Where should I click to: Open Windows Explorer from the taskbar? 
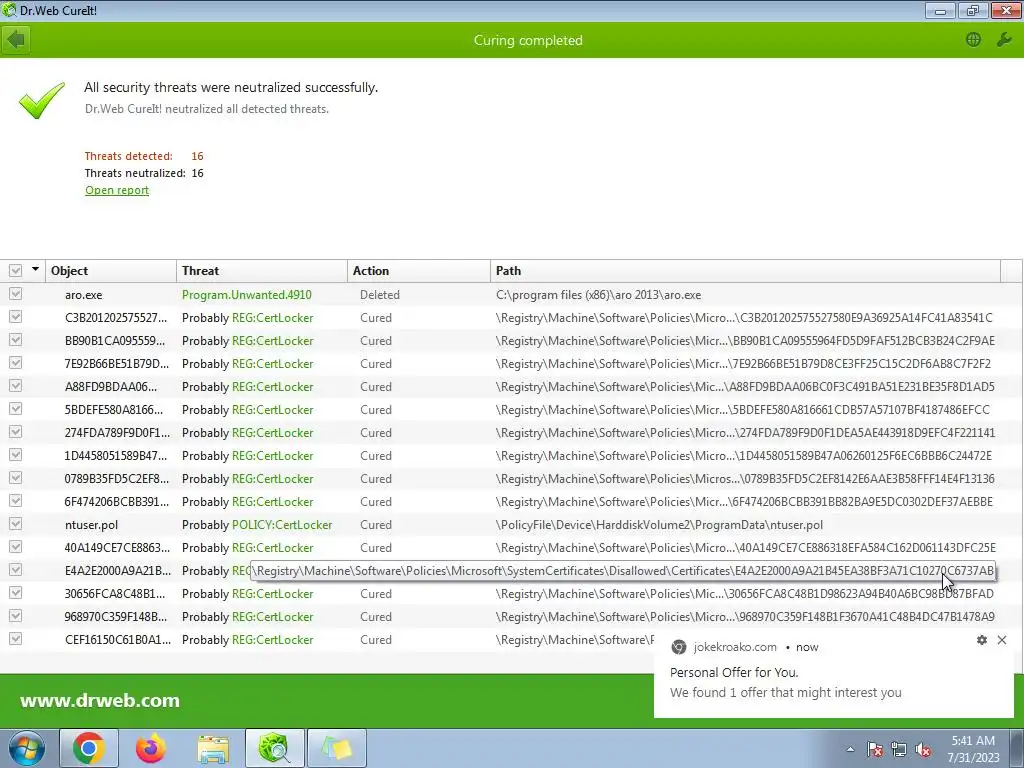pos(213,748)
